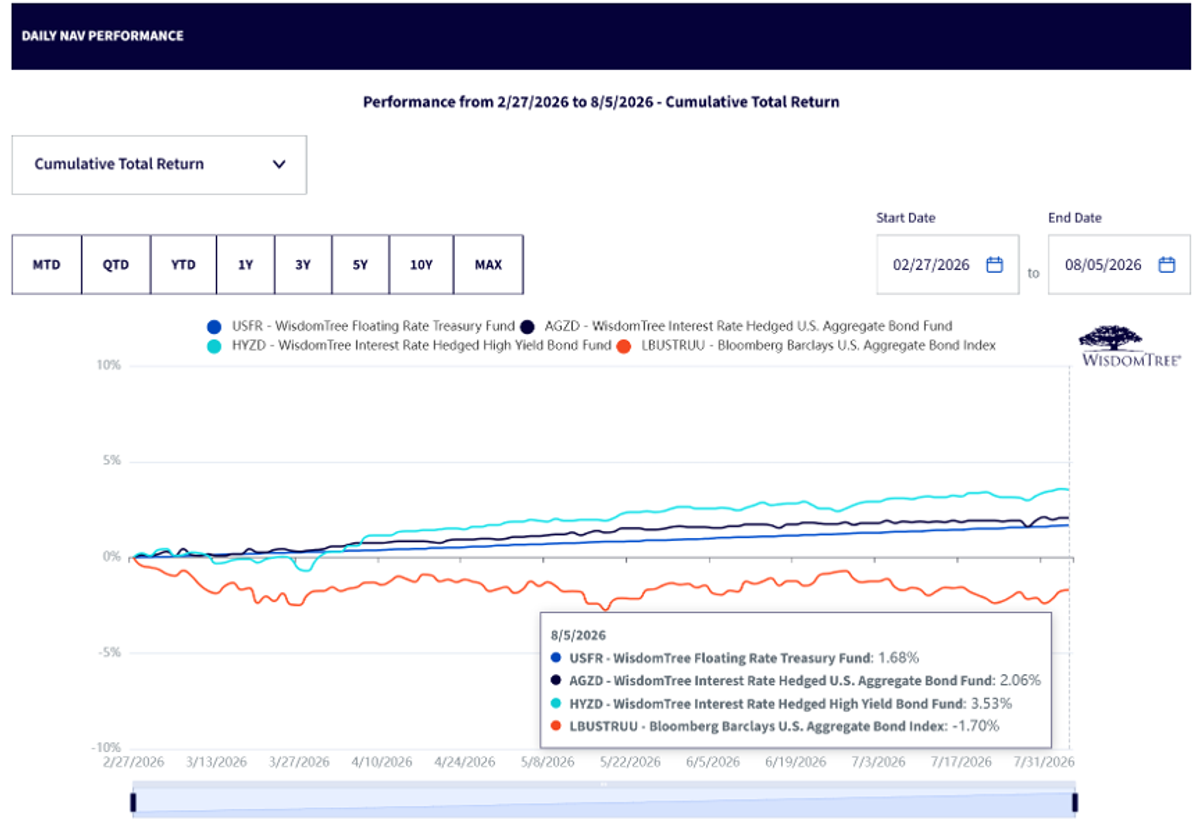Choose the MAX range button
1200x821 pixels.
point(488,265)
